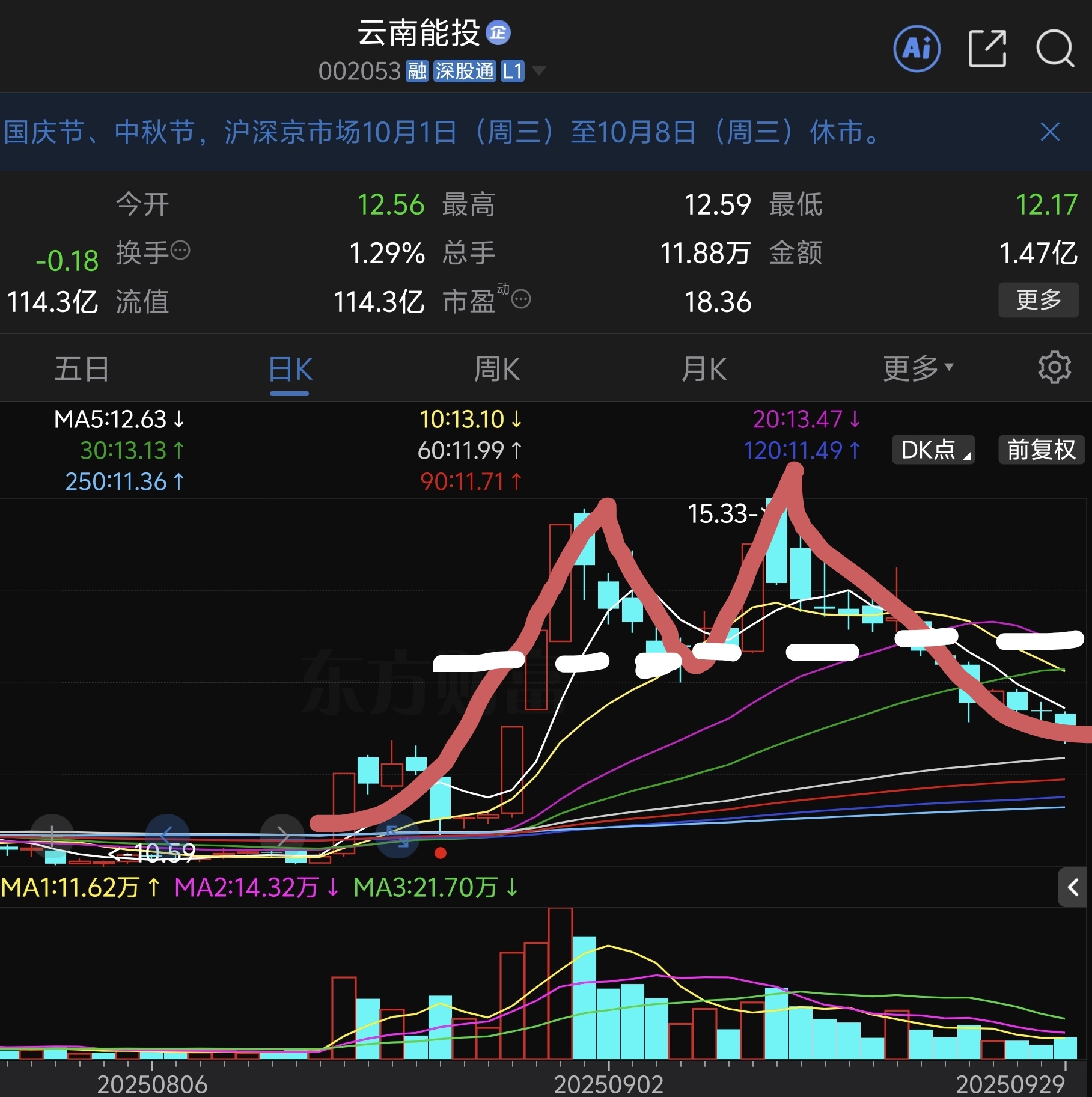The width and height of the screenshot is (1092, 1097).
Task: Tap the blue enterprise badge beside 云南能投
Action: click(x=498, y=32)
